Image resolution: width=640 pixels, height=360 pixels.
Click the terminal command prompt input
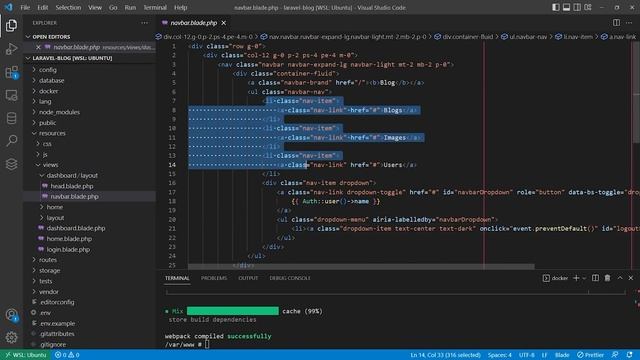point(207,344)
